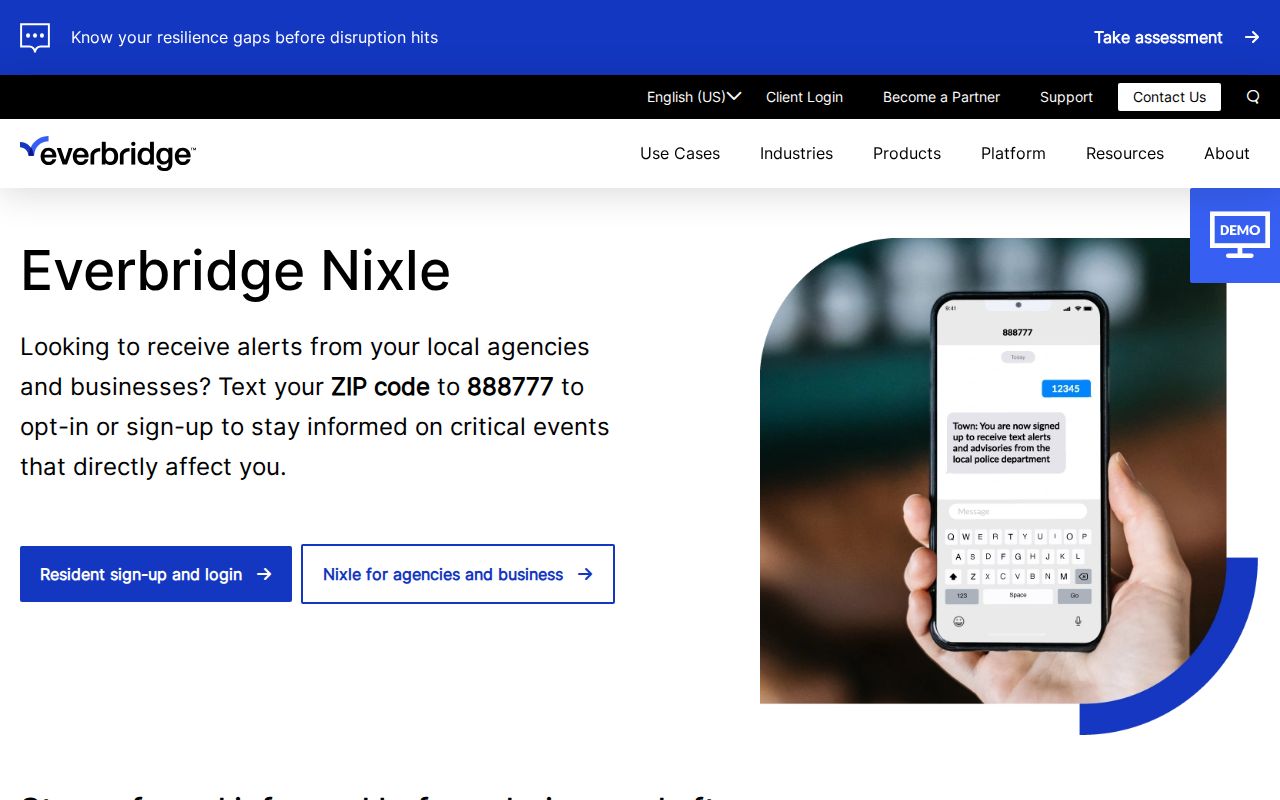This screenshot has width=1280, height=800.
Task: Click the Contact Us button
Action: pos(1169,97)
